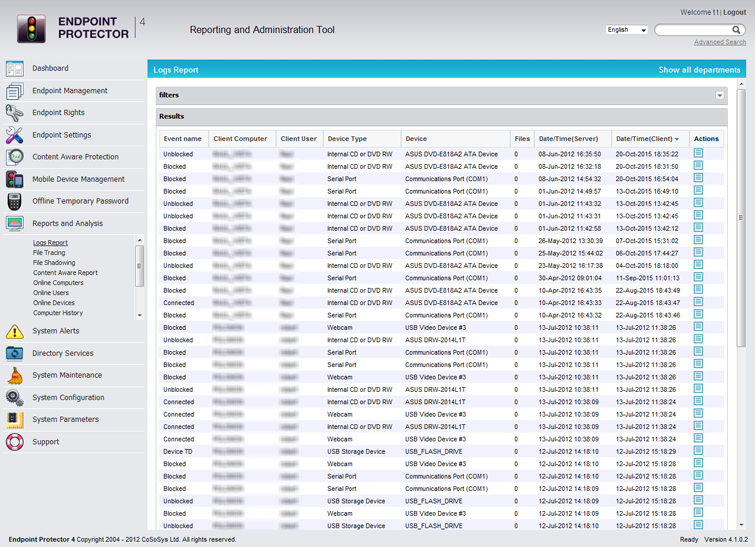Image resolution: width=755 pixels, height=547 pixels.
Task: Click Show all departments
Action: (699, 70)
